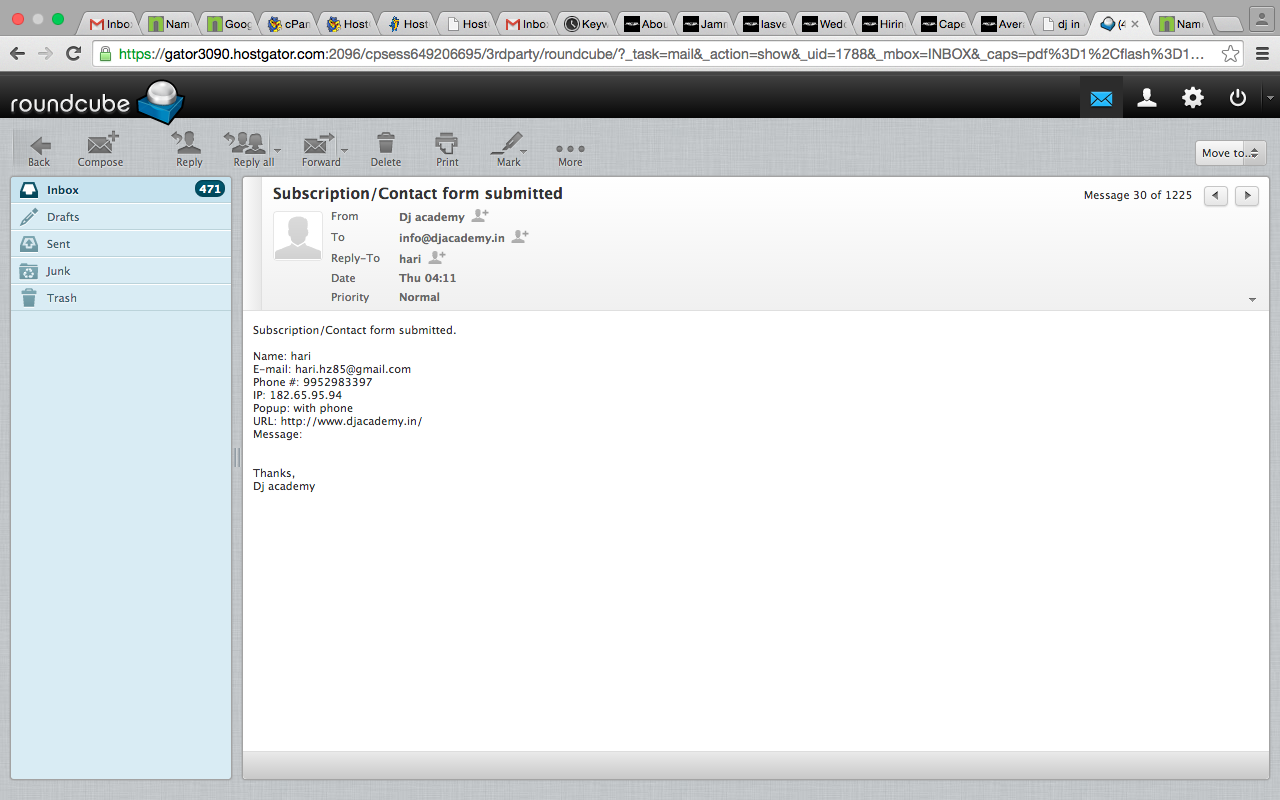The image size is (1280, 800).
Task: Switch to the Goog browser tab
Action: [x=229, y=24]
